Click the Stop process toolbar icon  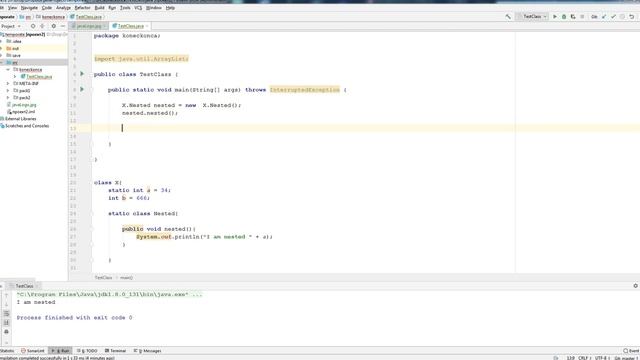click(582, 17)
